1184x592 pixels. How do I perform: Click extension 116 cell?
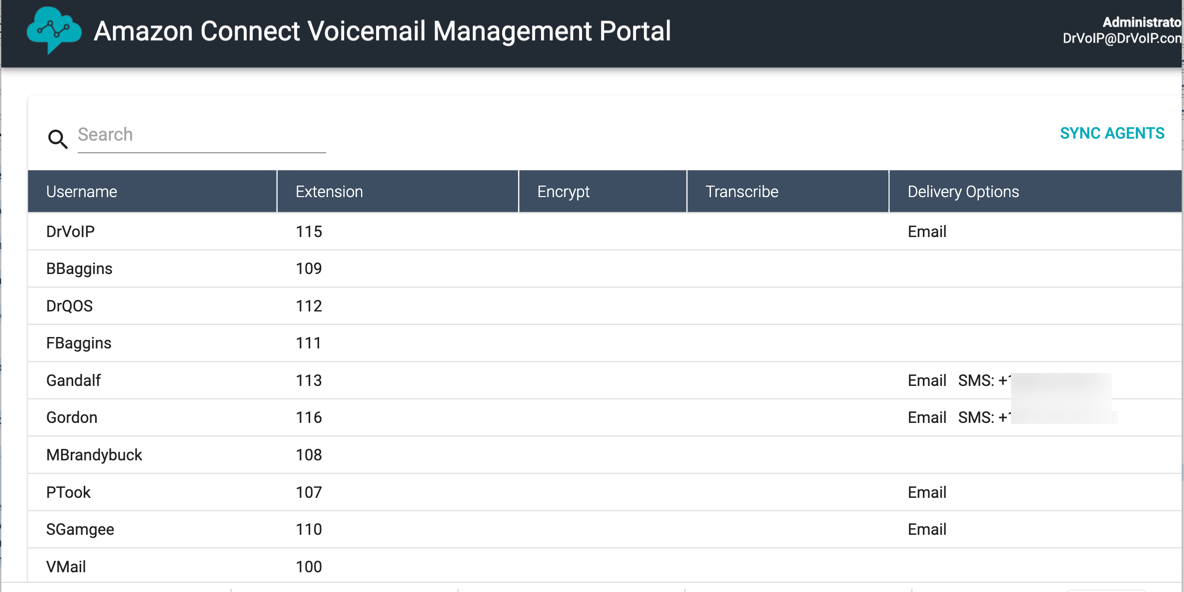point(309,418)
